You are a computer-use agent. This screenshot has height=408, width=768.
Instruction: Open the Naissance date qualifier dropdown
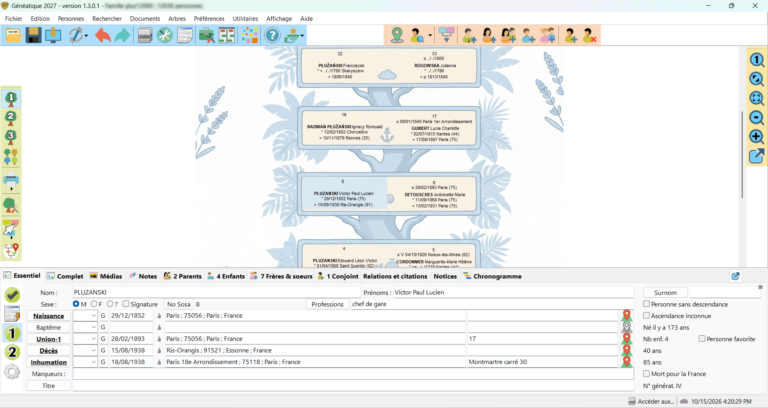pyautogui.click(x=85, y=315)
